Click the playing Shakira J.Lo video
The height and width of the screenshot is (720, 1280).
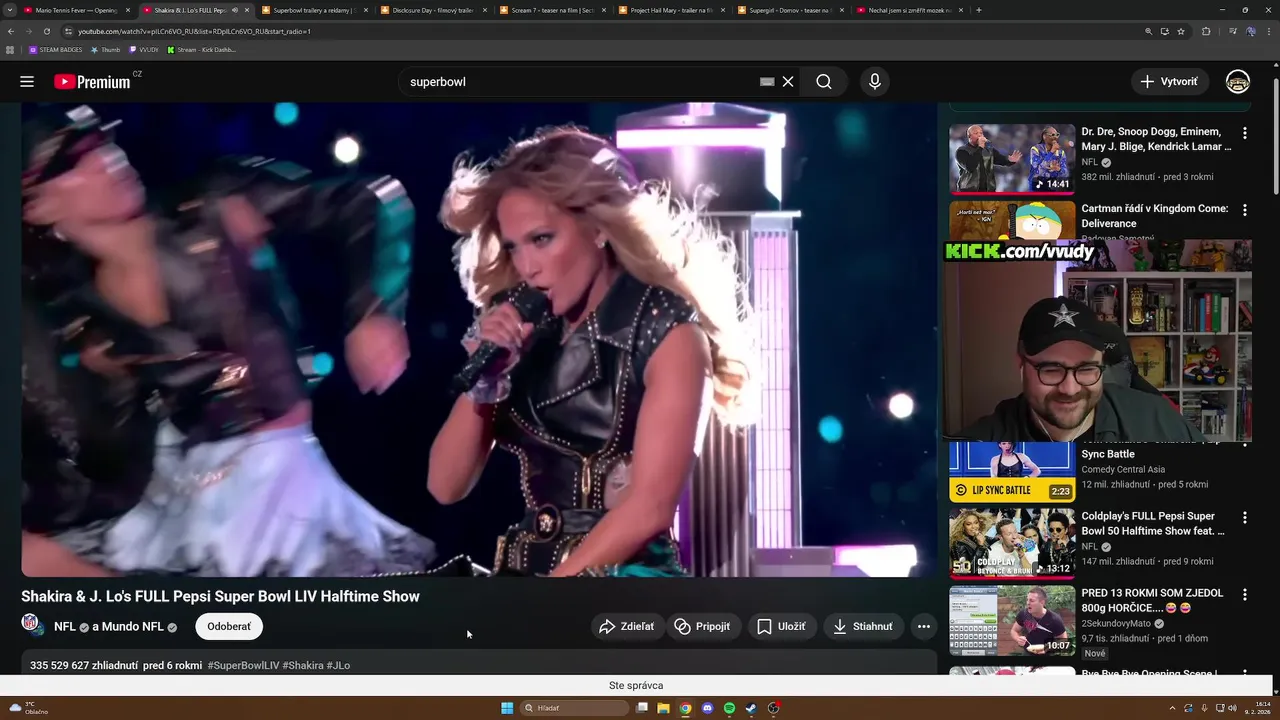point(479,338)
